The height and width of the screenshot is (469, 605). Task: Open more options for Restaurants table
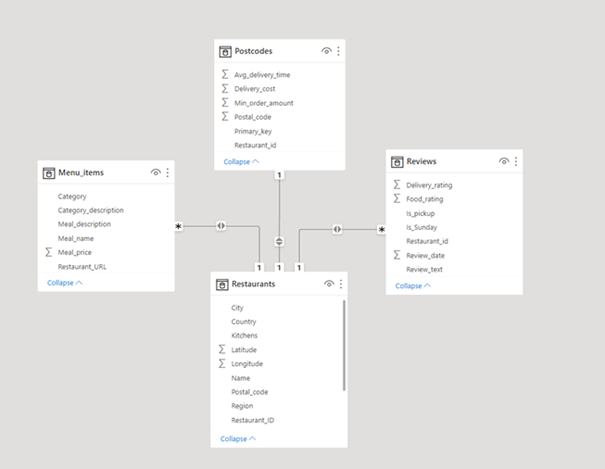click(x=341, y=285)
